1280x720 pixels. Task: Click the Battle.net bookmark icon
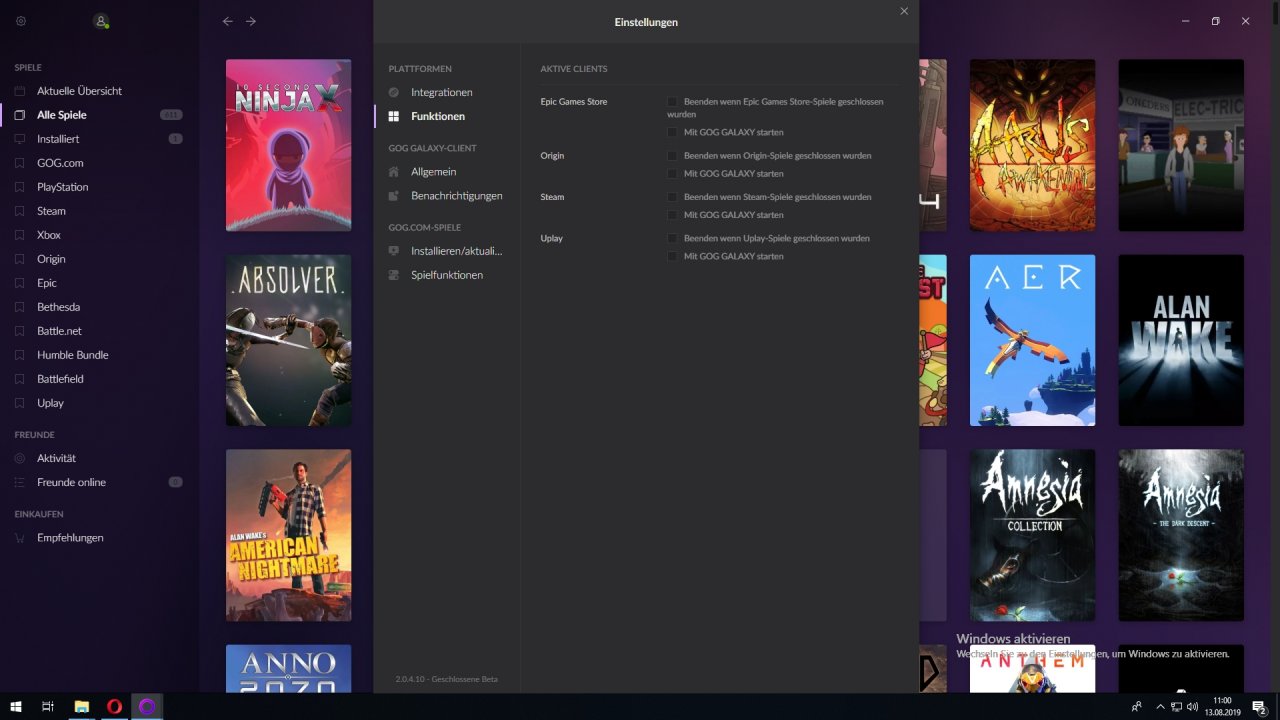point(19,331)
